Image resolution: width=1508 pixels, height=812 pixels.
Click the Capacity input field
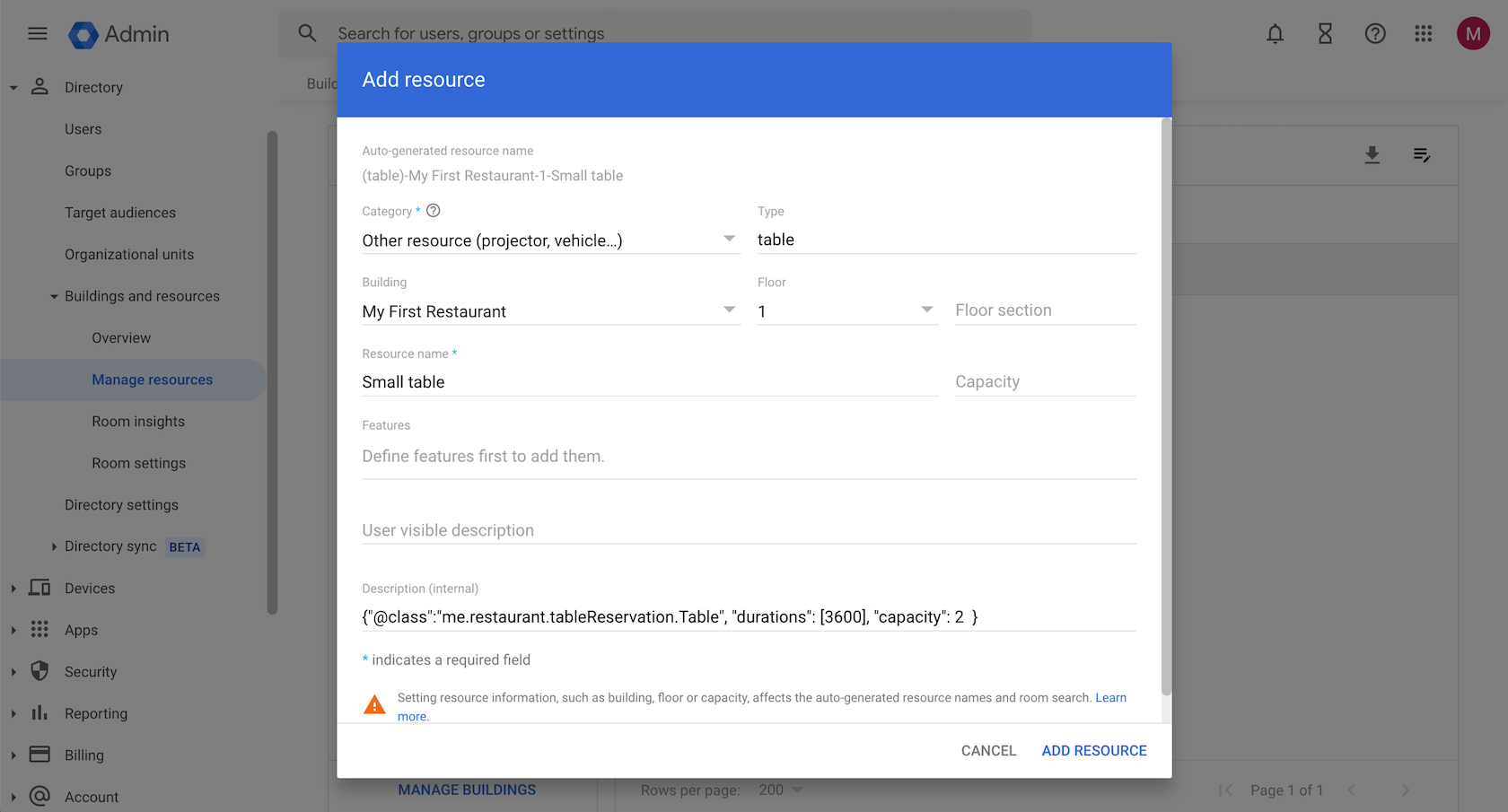1045,382
